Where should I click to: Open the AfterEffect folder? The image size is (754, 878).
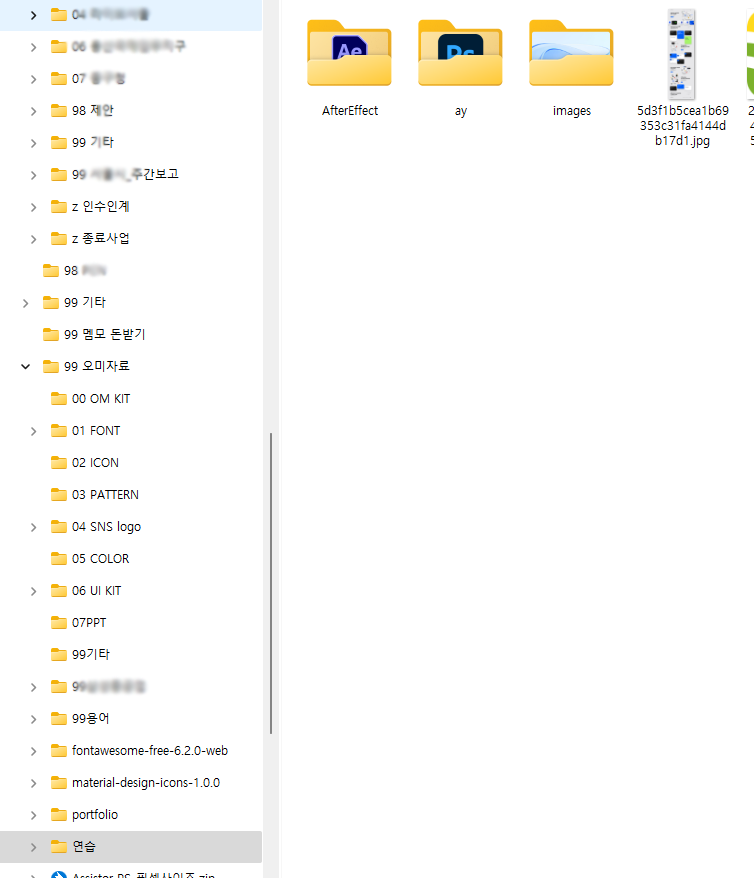point(349,53)
